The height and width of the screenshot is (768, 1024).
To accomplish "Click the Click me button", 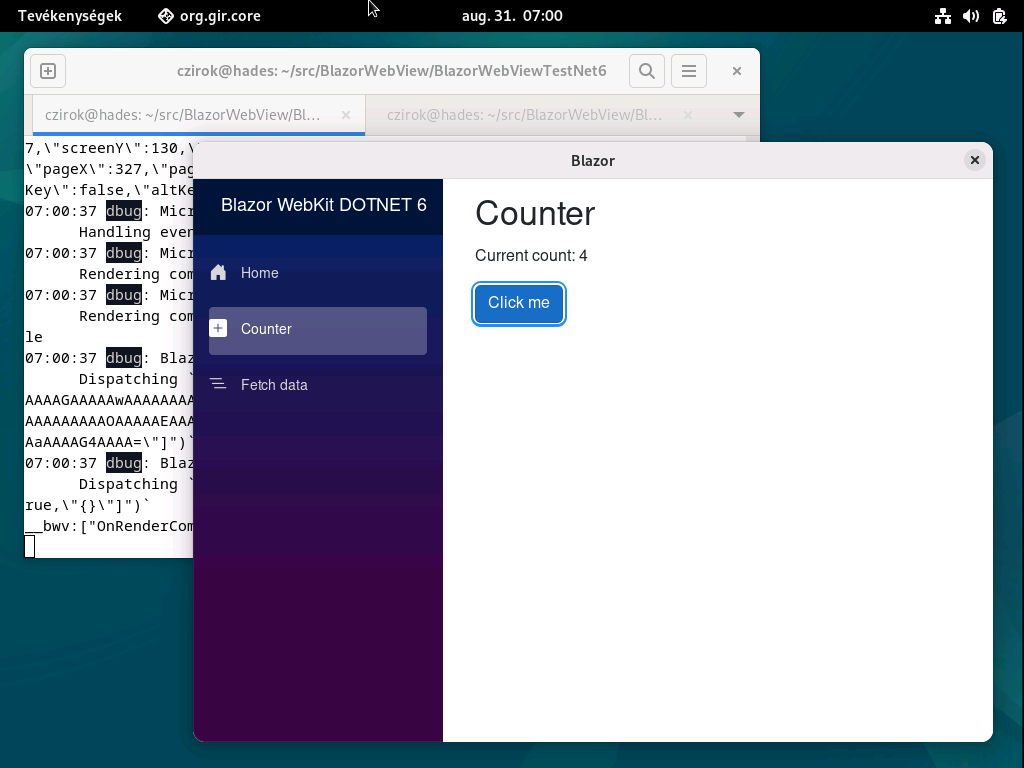I will 518,303.
